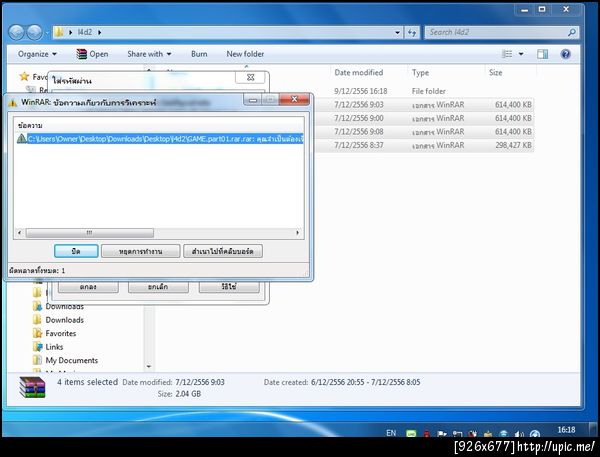This screenshot has height=457, width=600.
Task: Click '4 items selected' in details pane
Action: point(88,382)
